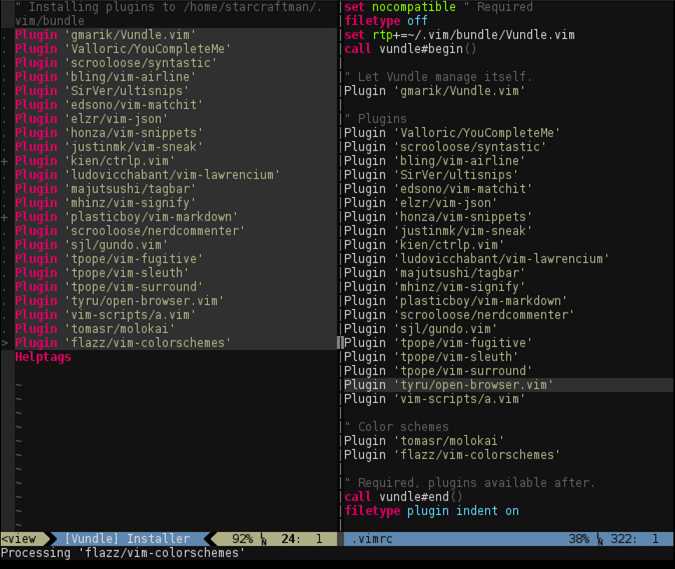Screen dimensions: 675x569
Task: Click 'elzr/vim-json' line in .vimrc
Action: 421,203
